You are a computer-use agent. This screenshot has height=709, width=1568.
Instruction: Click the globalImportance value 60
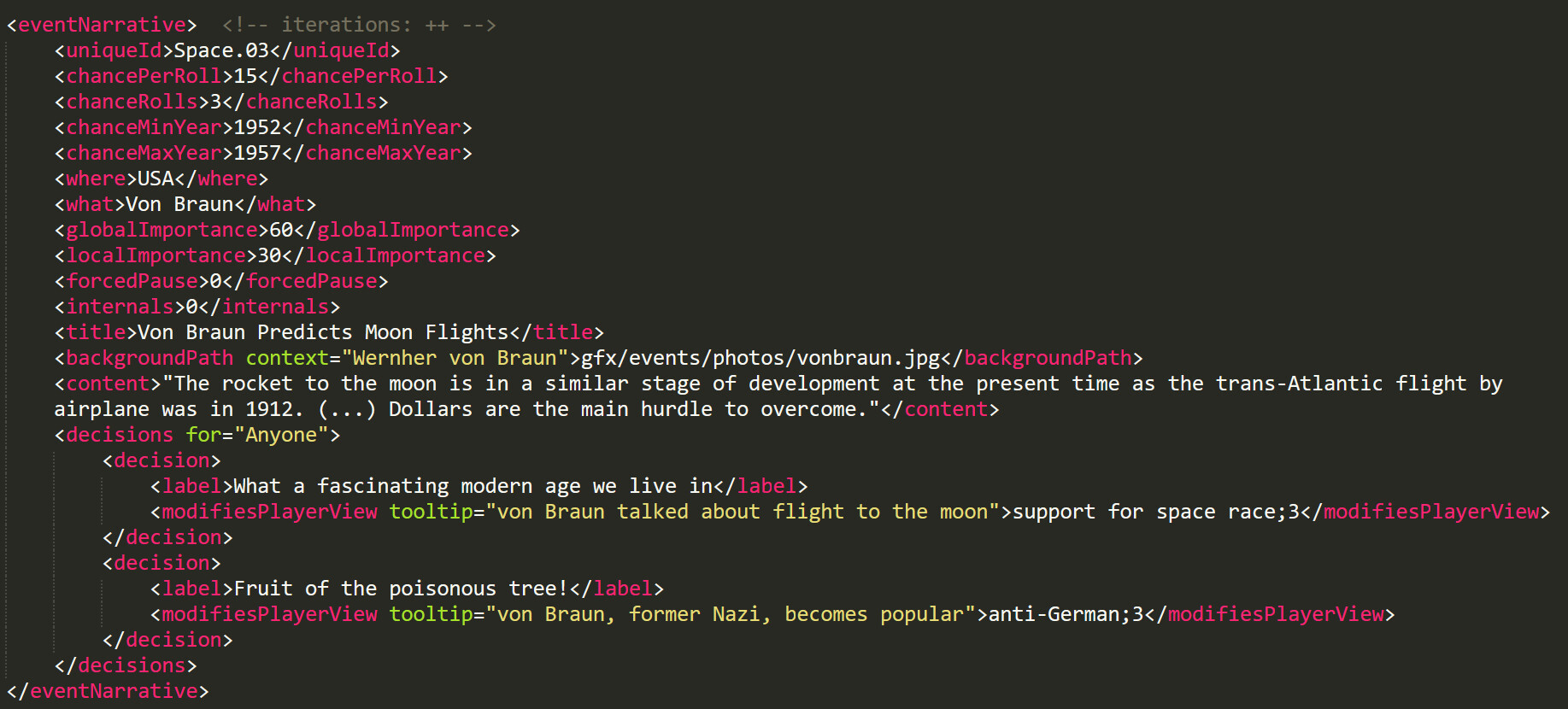pyautogui.click(x=281, y=230)
